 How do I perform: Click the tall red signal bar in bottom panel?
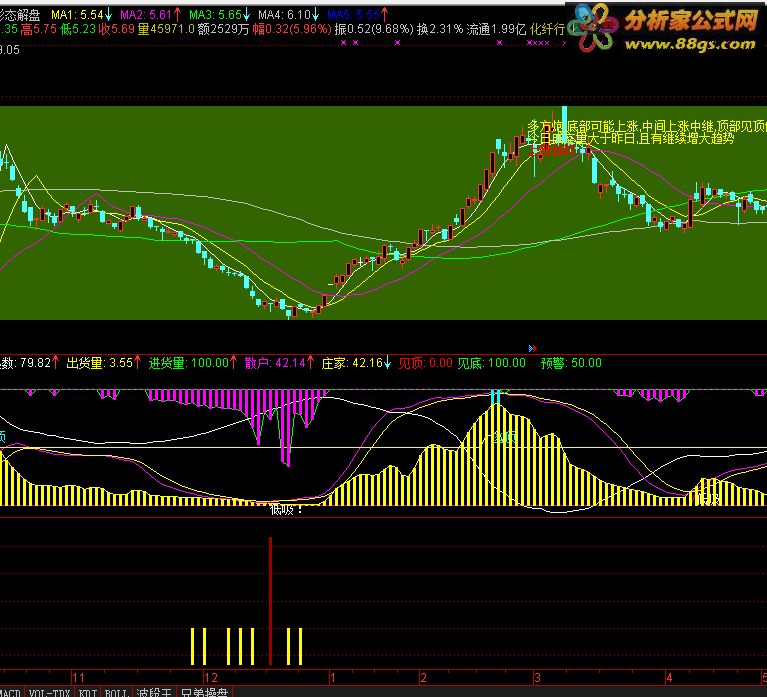click(270, 601)
